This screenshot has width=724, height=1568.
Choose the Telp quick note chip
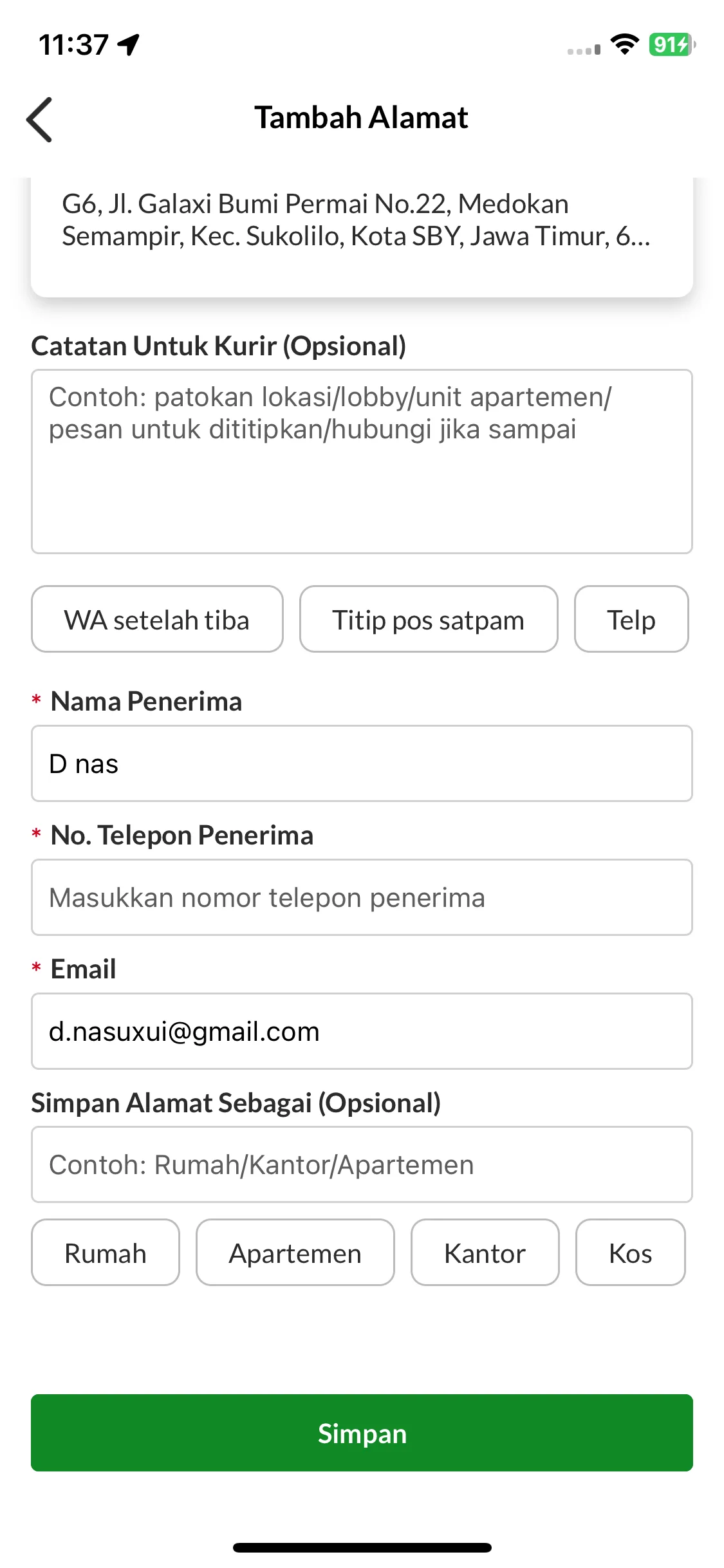pos(631,619)
